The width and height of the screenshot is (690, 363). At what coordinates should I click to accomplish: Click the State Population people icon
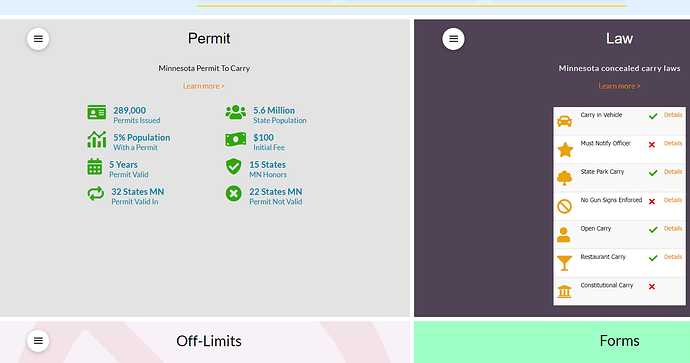pyautogui.click(x=236, y=112)
